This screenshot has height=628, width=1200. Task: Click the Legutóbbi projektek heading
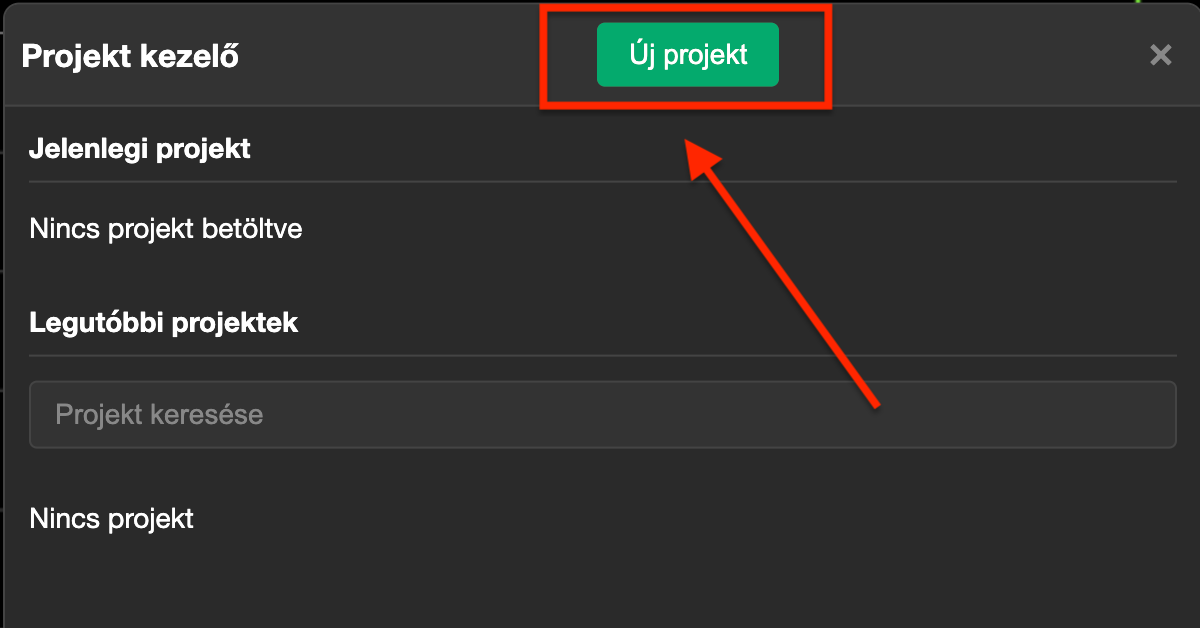(164, 322)
